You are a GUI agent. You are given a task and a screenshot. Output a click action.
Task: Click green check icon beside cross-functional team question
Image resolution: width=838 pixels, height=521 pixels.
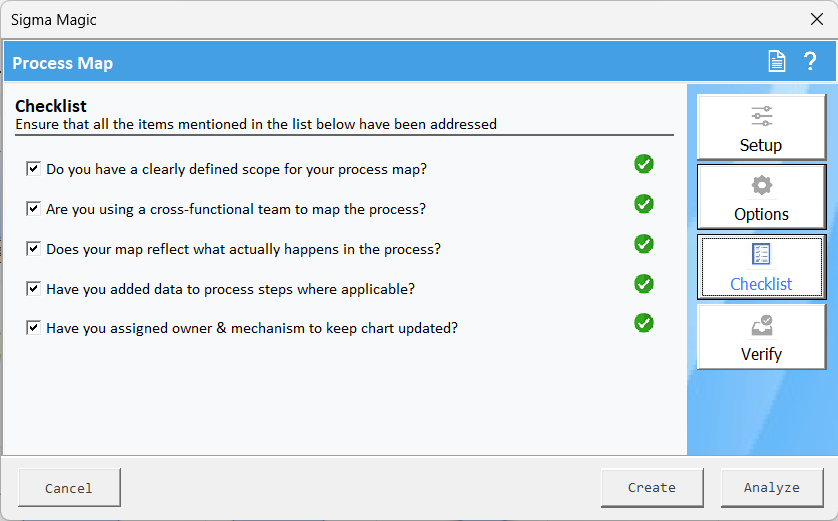coord(644,204)
